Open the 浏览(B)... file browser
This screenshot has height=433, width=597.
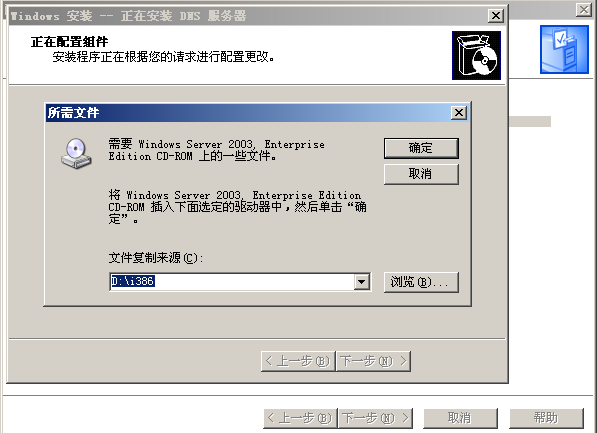(421, 282)
